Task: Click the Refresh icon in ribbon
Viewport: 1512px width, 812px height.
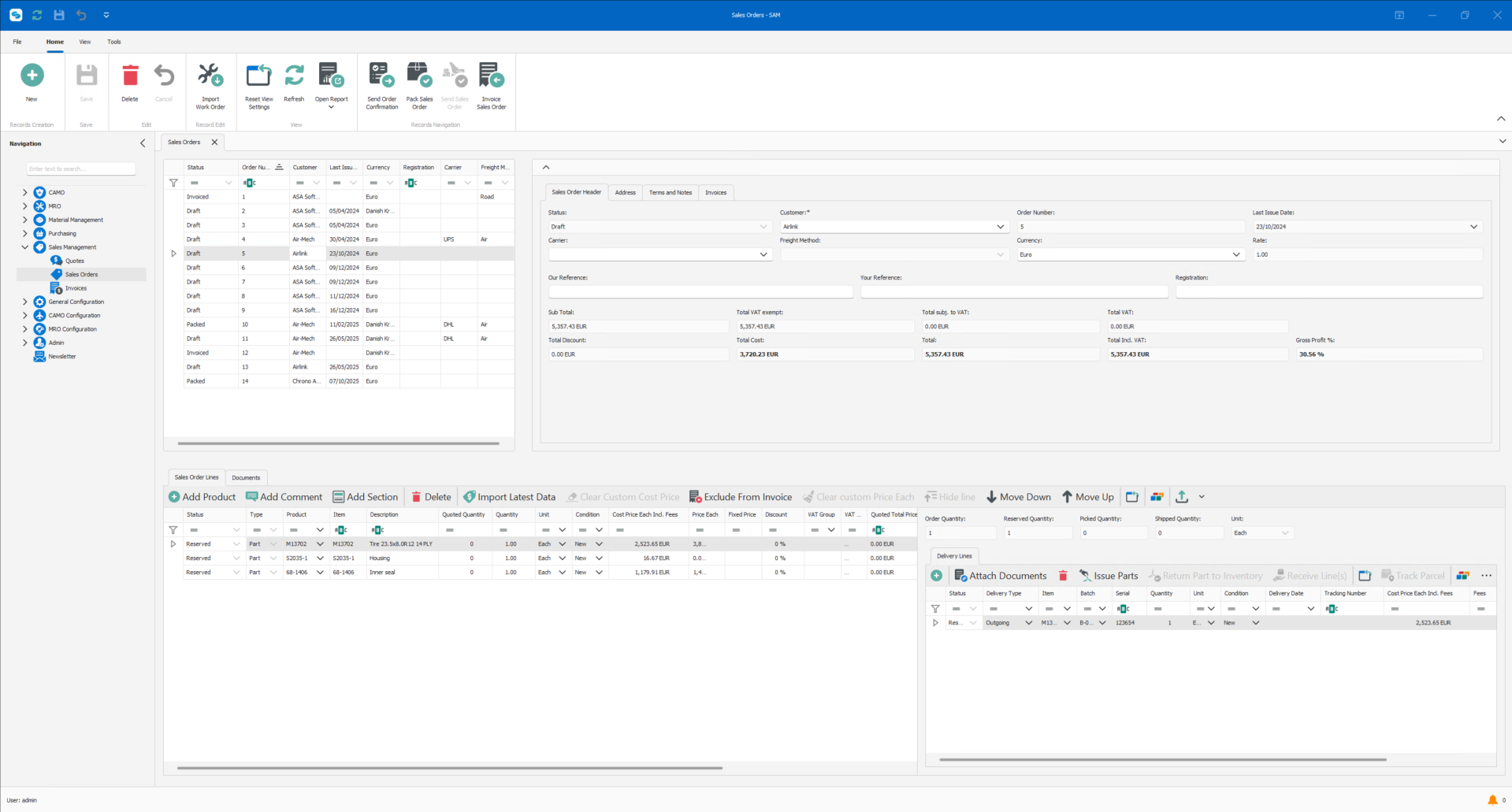Action: click(294, 76)
